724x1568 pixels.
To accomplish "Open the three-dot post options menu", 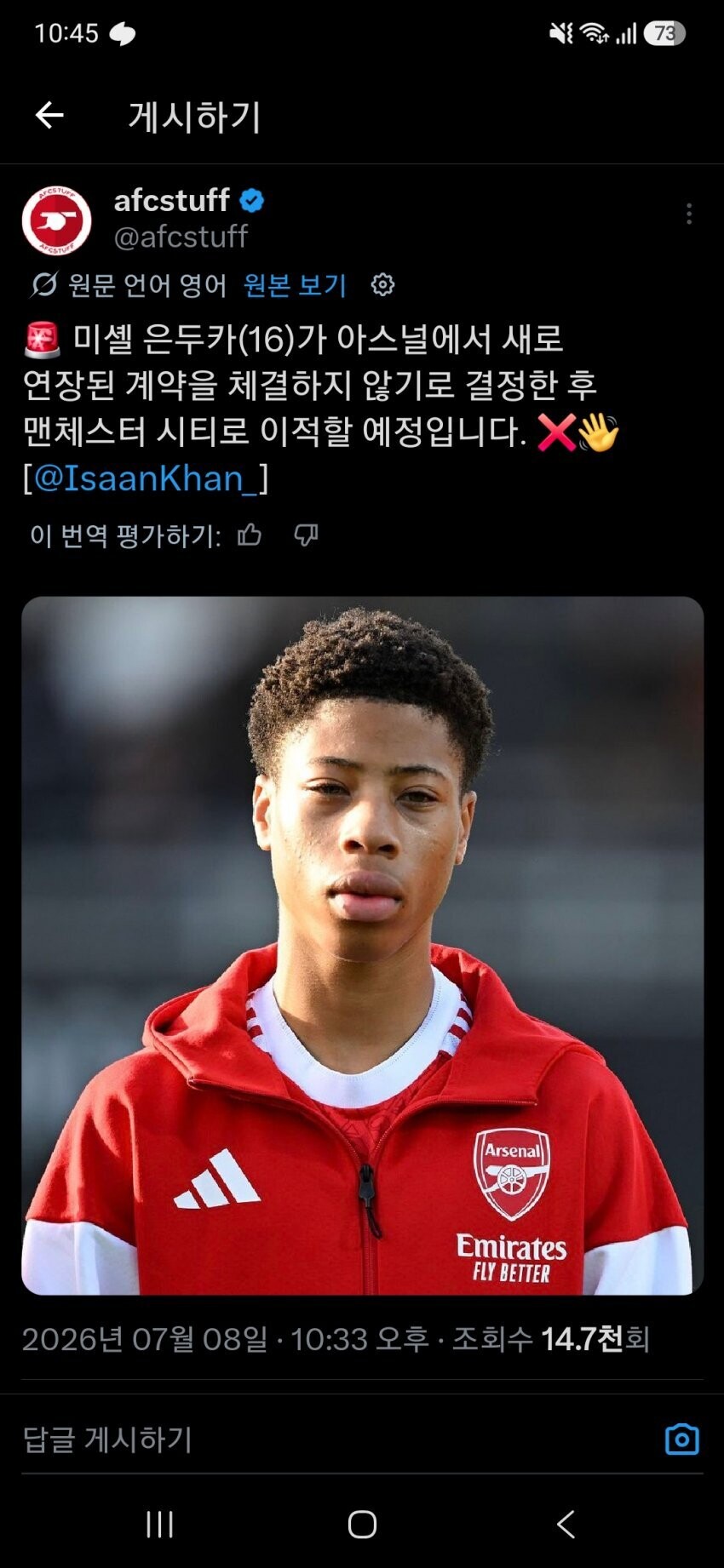I will point(688,214).
